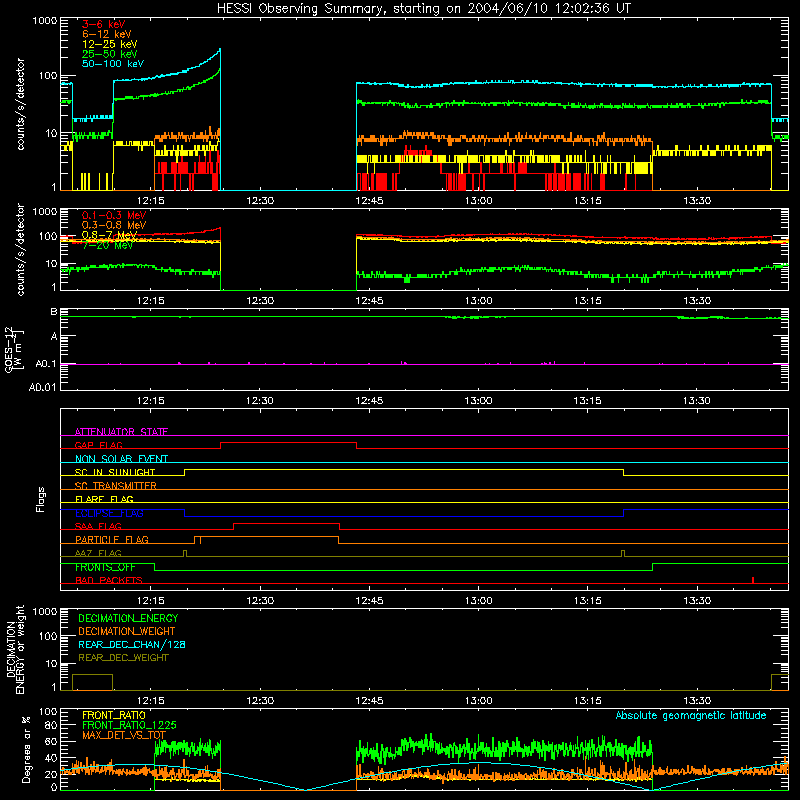This screenshot has width=800, height=800.
Task: Click the 0.3-0.8 MeV legend entry
Action: pyautogui.click(x=114, y=225)
